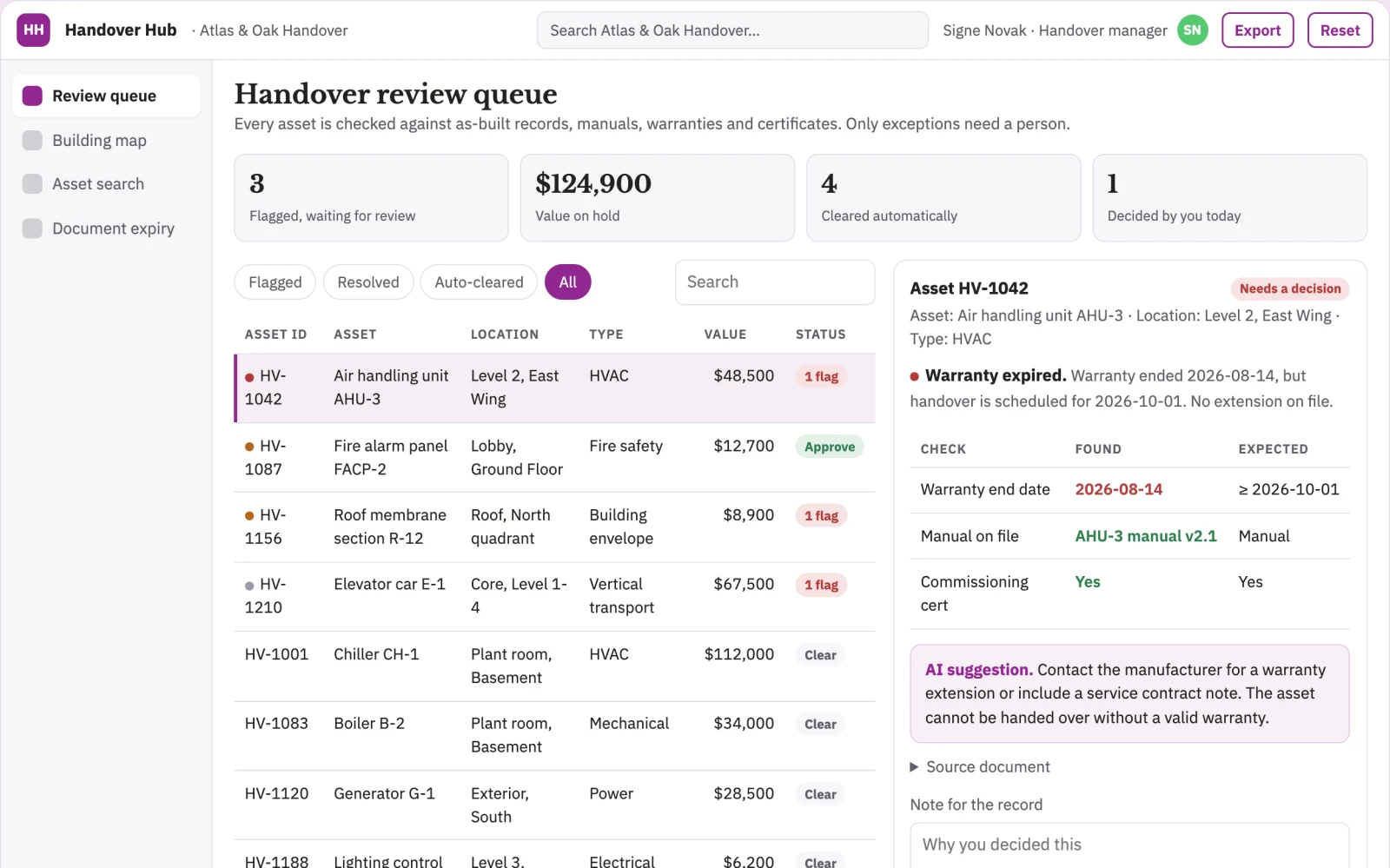The height and width of the screenshot is (868, 1390).
Task: Click the Asset search sidebar icon
Action: pos(32,184)
